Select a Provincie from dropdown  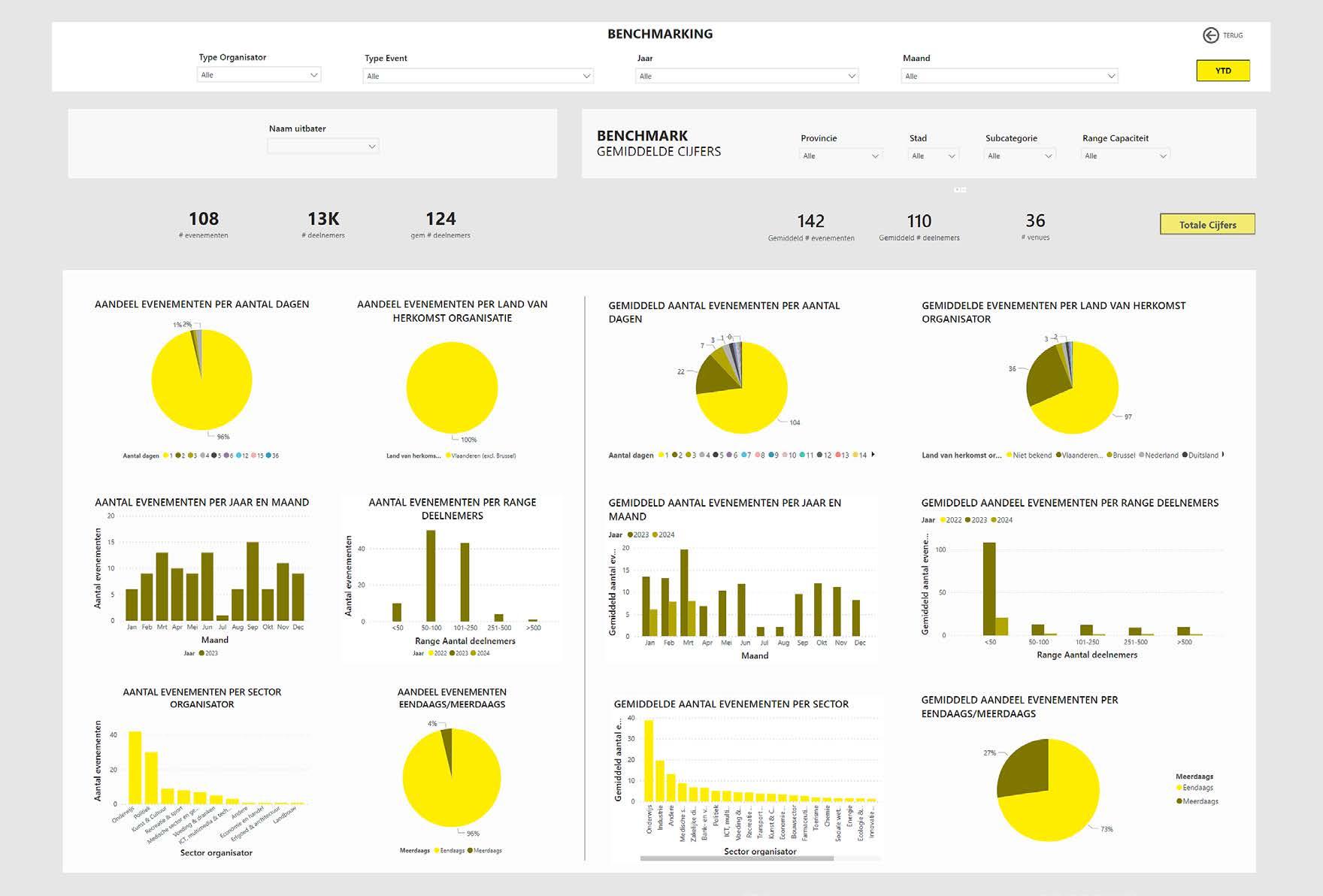[840, 156]
